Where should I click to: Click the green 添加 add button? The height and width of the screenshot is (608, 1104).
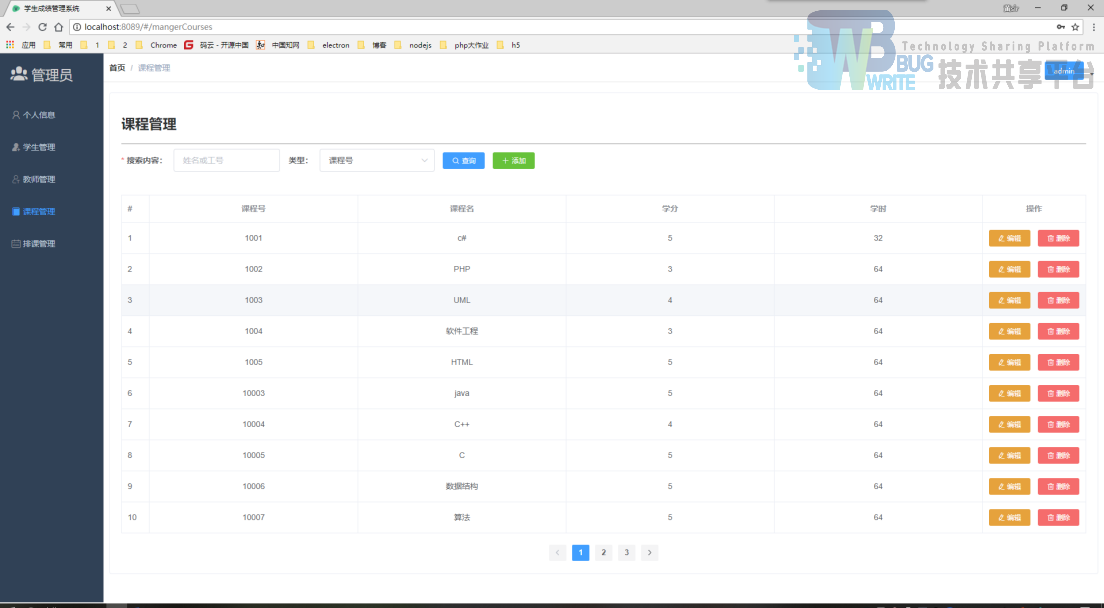pyautogui.click(x=514, y=160)
